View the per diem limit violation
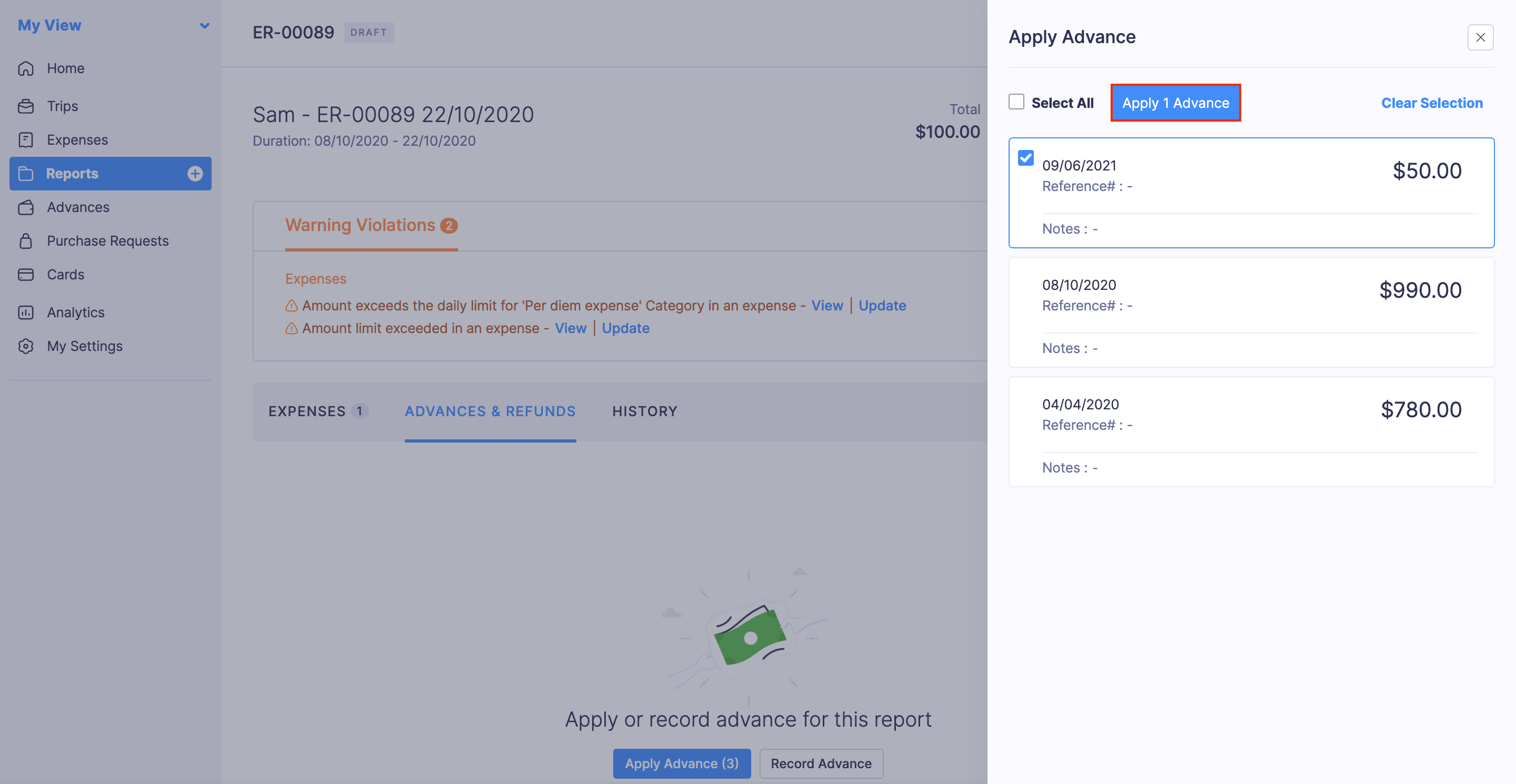 [x=827, y=305]
